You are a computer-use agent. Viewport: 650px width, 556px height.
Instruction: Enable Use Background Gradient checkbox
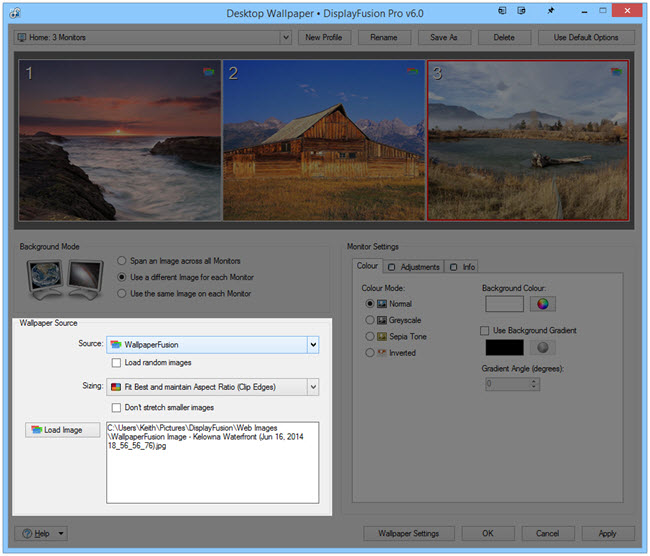pos(484,330)
